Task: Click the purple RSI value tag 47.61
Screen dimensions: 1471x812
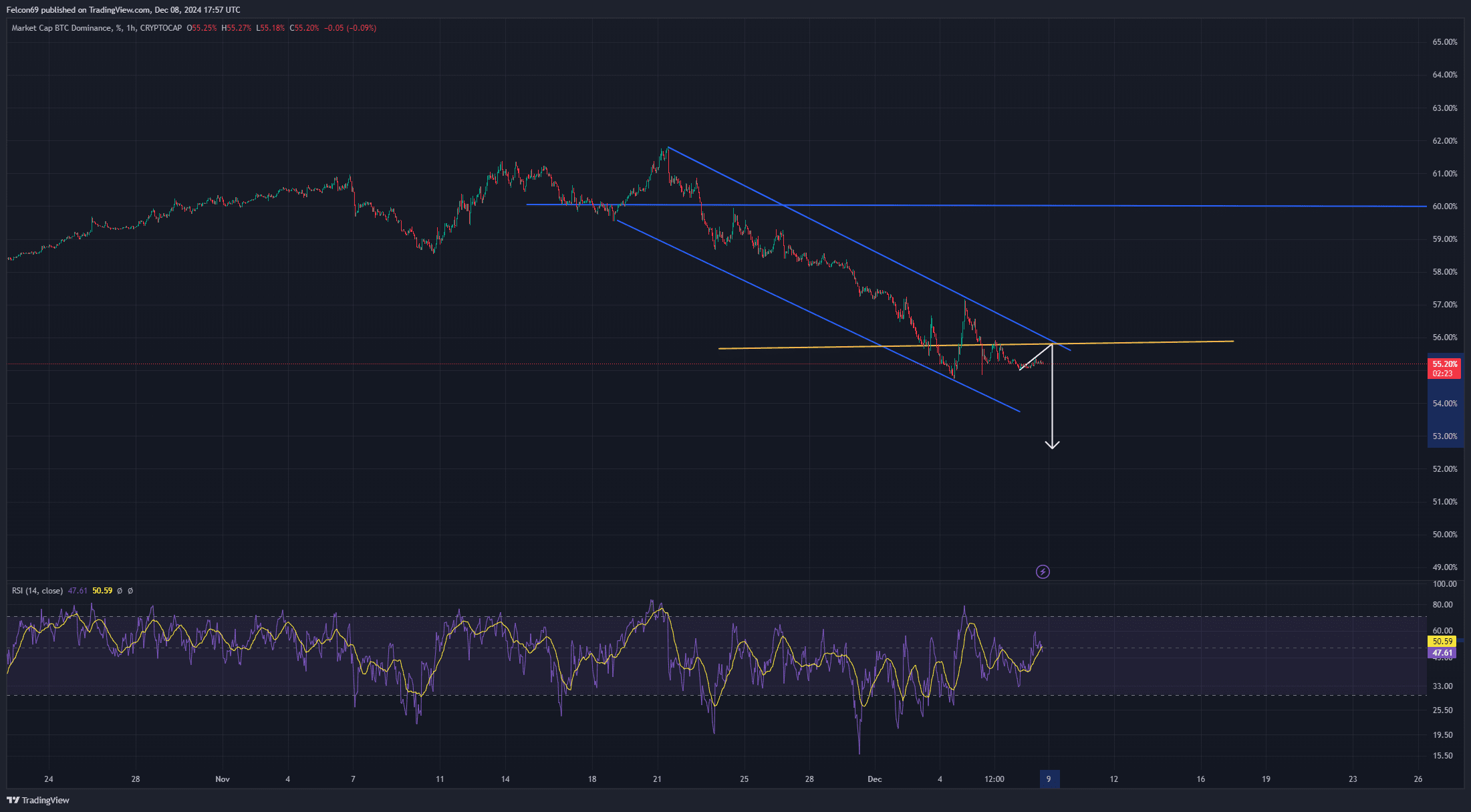Action: (1441, 653)
